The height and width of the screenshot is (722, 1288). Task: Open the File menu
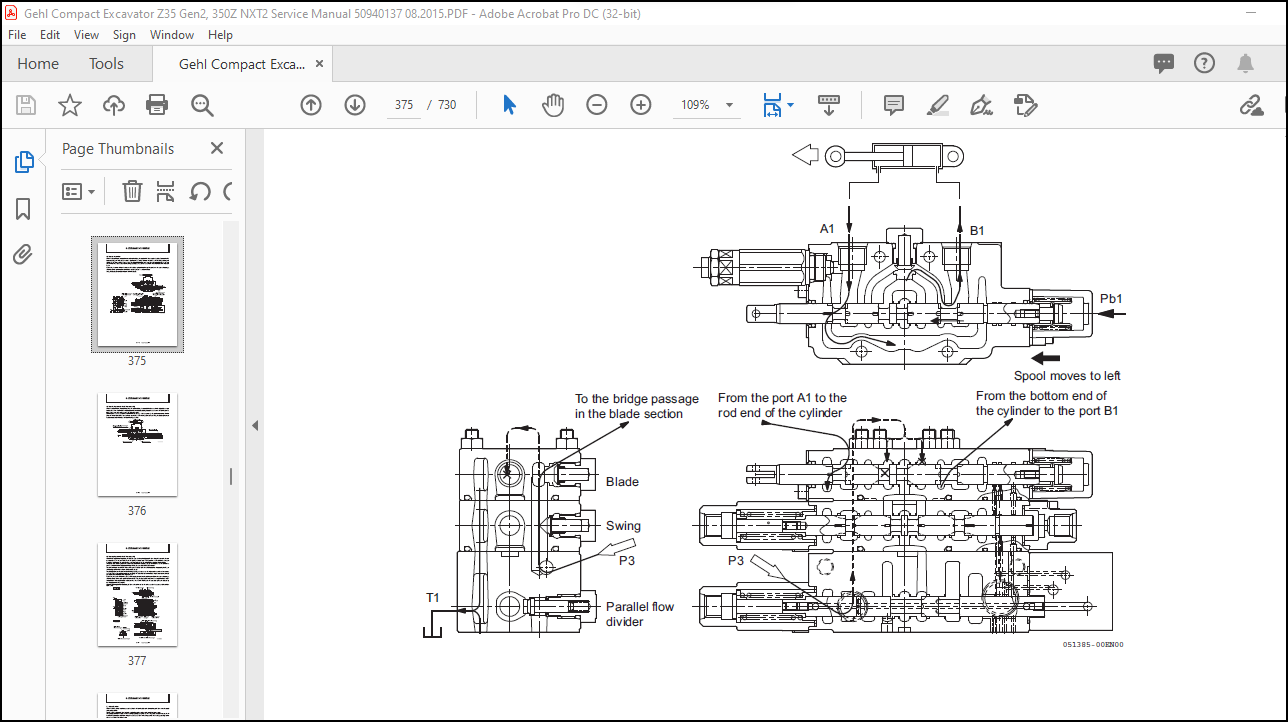[x=18, y=35]
